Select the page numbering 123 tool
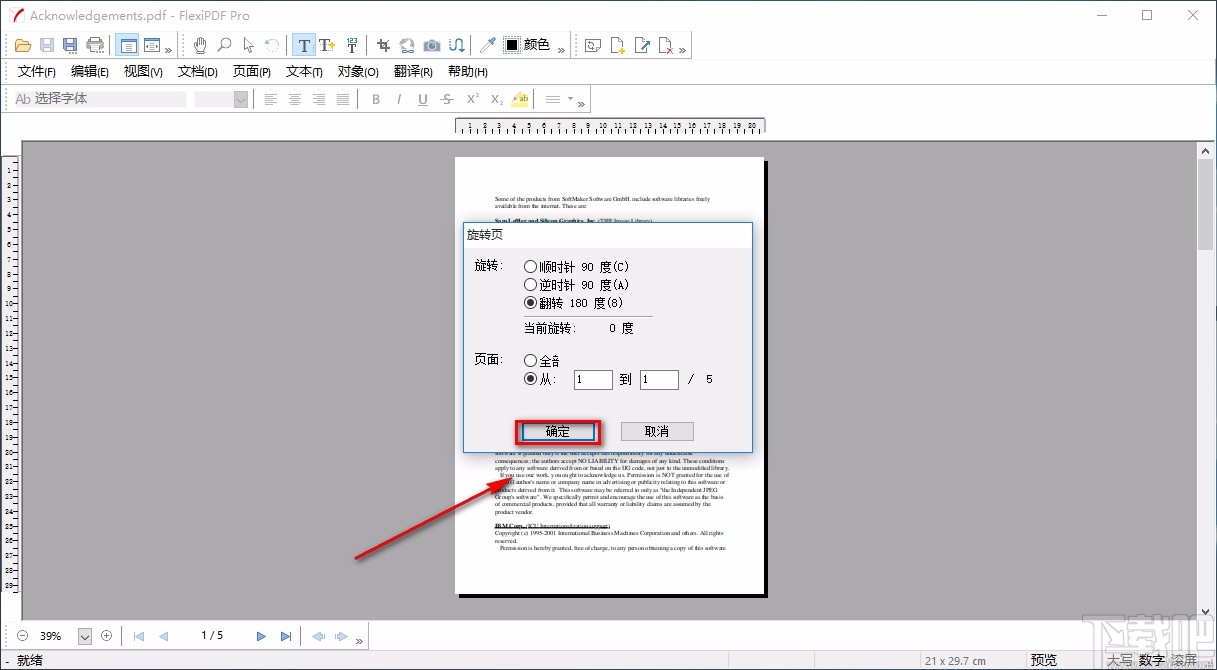This screenshot has width=1217, height=670. coord(352,45)
